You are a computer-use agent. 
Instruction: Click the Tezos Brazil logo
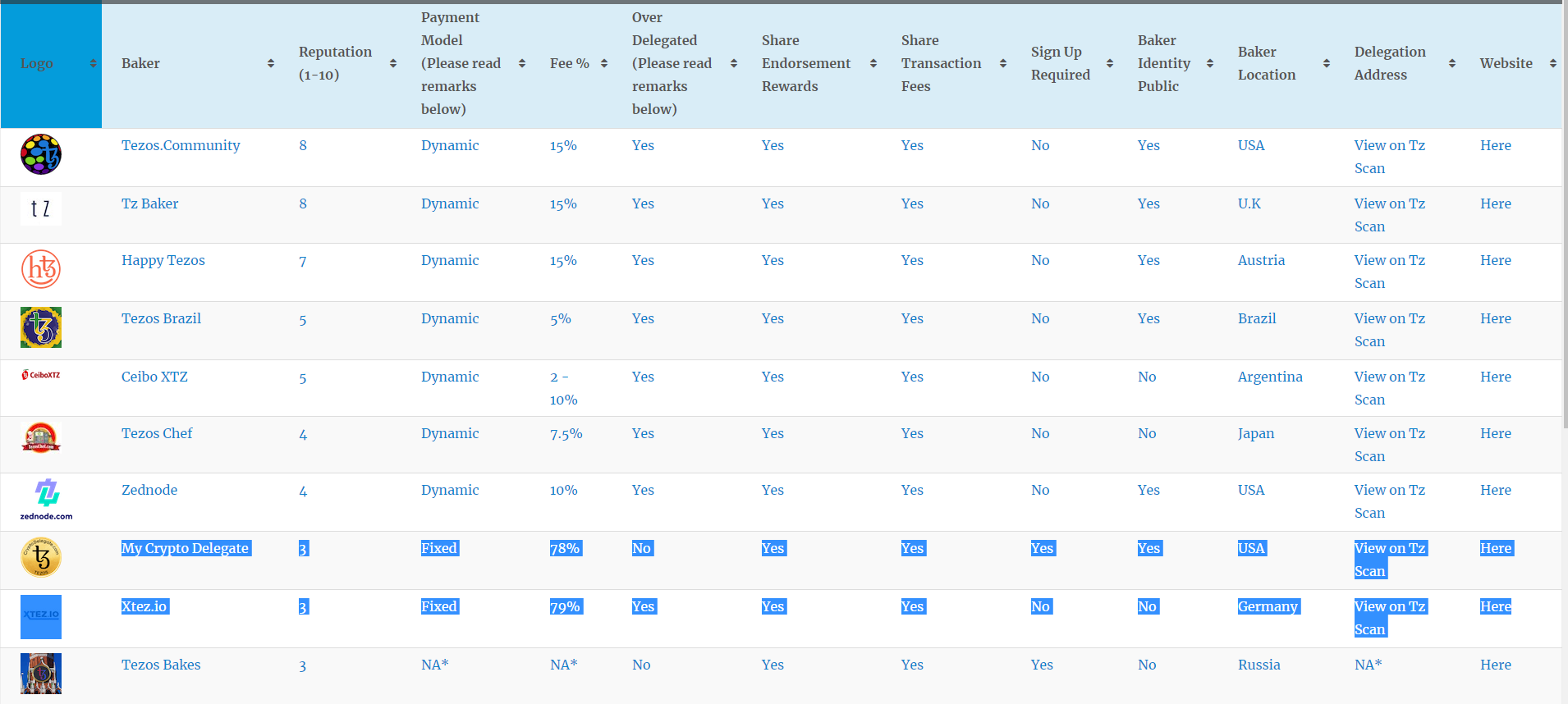pos(41,327)
